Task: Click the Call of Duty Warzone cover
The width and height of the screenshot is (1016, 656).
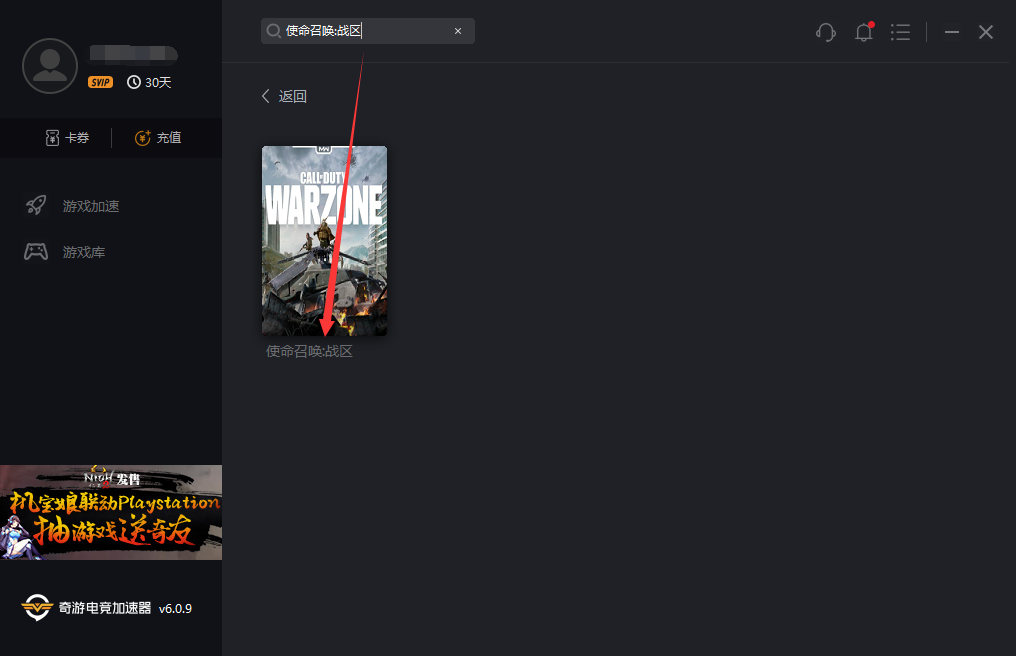Action: click(x=324, y=240)
